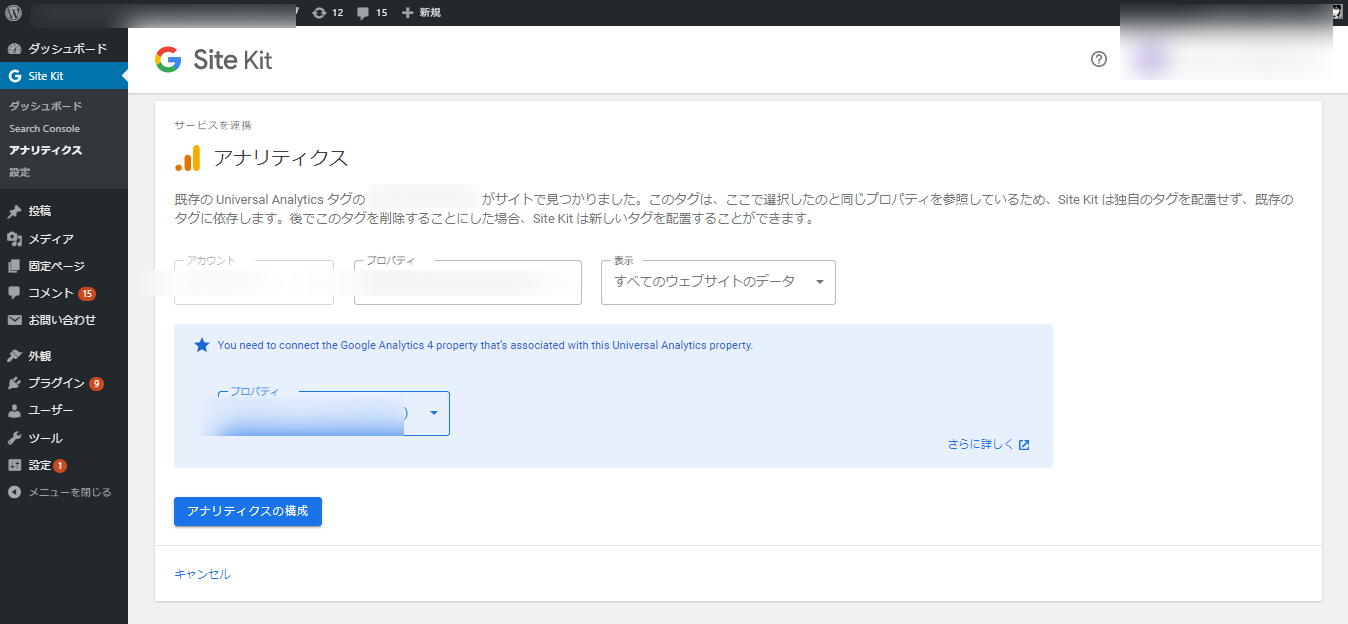This screenshot has width=1348, height=624.
Task: Open 投稿 in the sidebar
Action: click(x=64, y=212)
